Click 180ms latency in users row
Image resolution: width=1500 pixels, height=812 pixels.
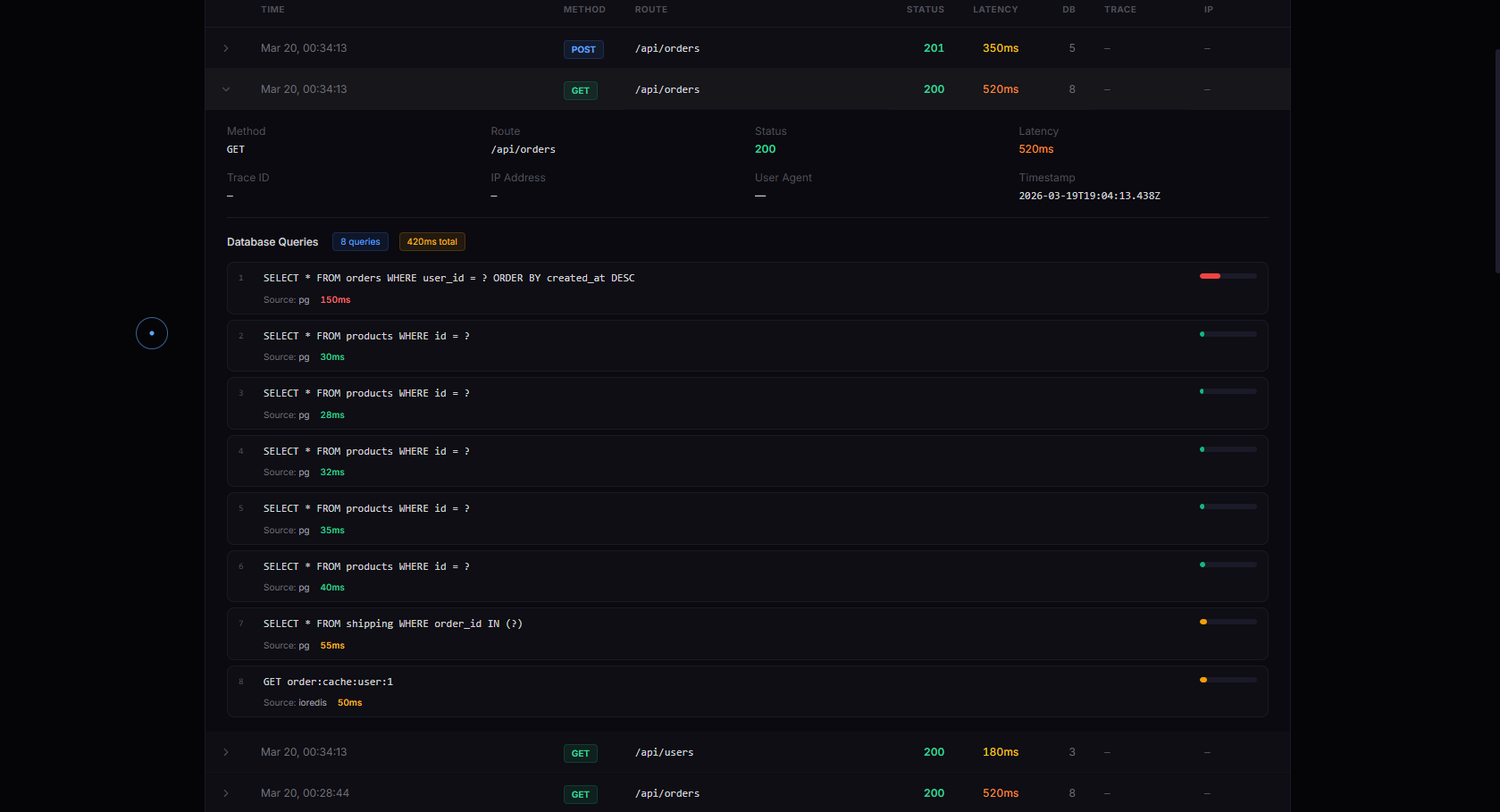click(1001, 752)
